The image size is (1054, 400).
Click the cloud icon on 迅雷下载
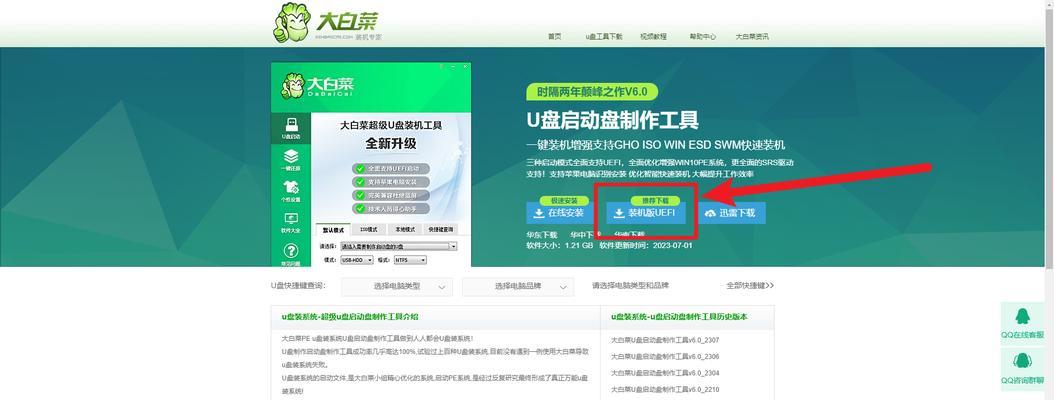(x=711, y=213)
